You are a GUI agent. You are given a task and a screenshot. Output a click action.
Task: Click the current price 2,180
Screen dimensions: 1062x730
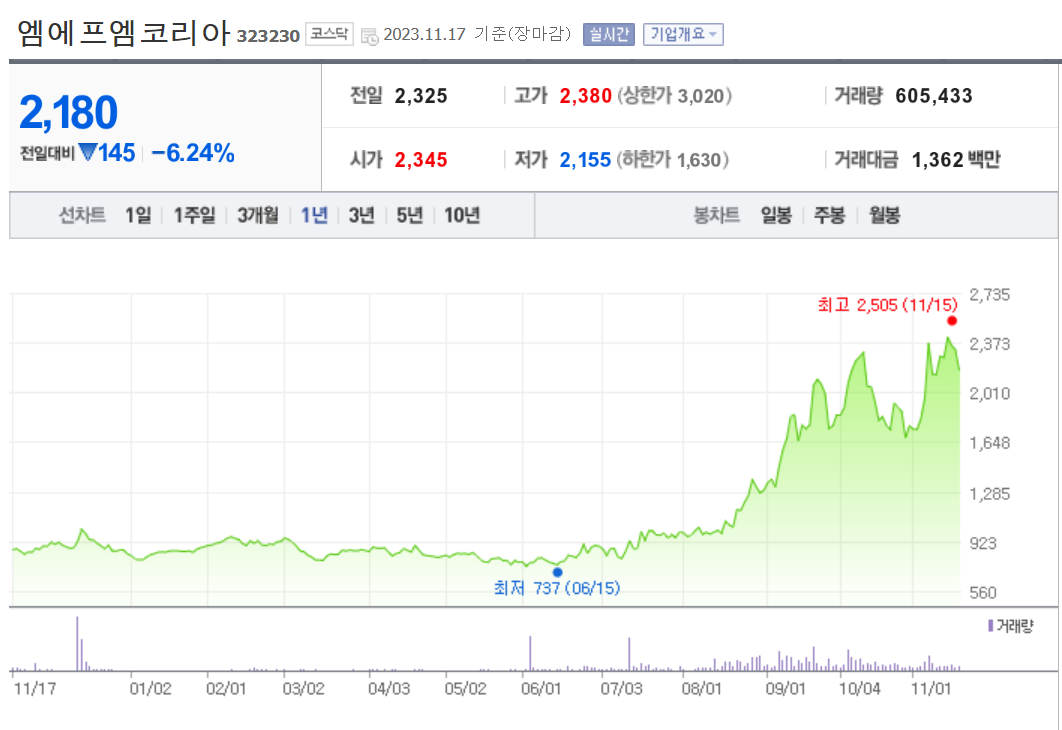[68, 112]
